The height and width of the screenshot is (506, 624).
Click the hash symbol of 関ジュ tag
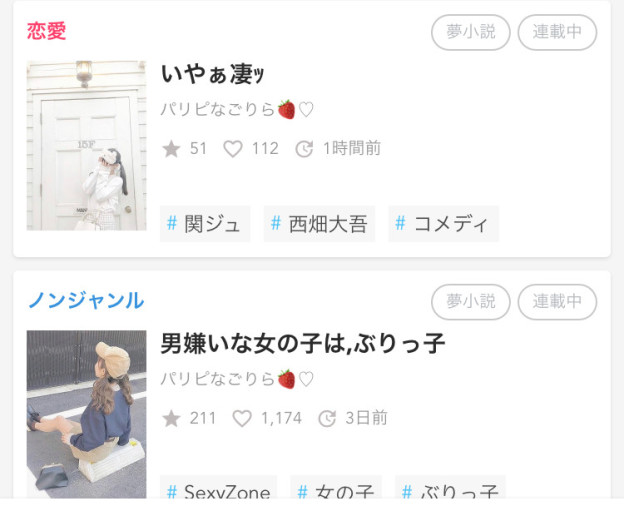172,223
